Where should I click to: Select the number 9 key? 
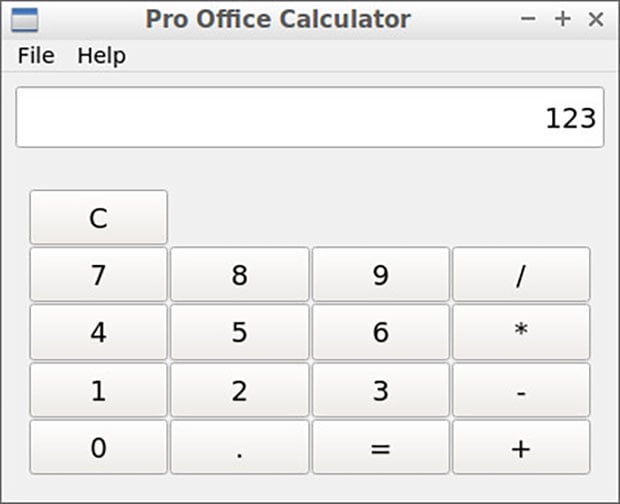380,274
